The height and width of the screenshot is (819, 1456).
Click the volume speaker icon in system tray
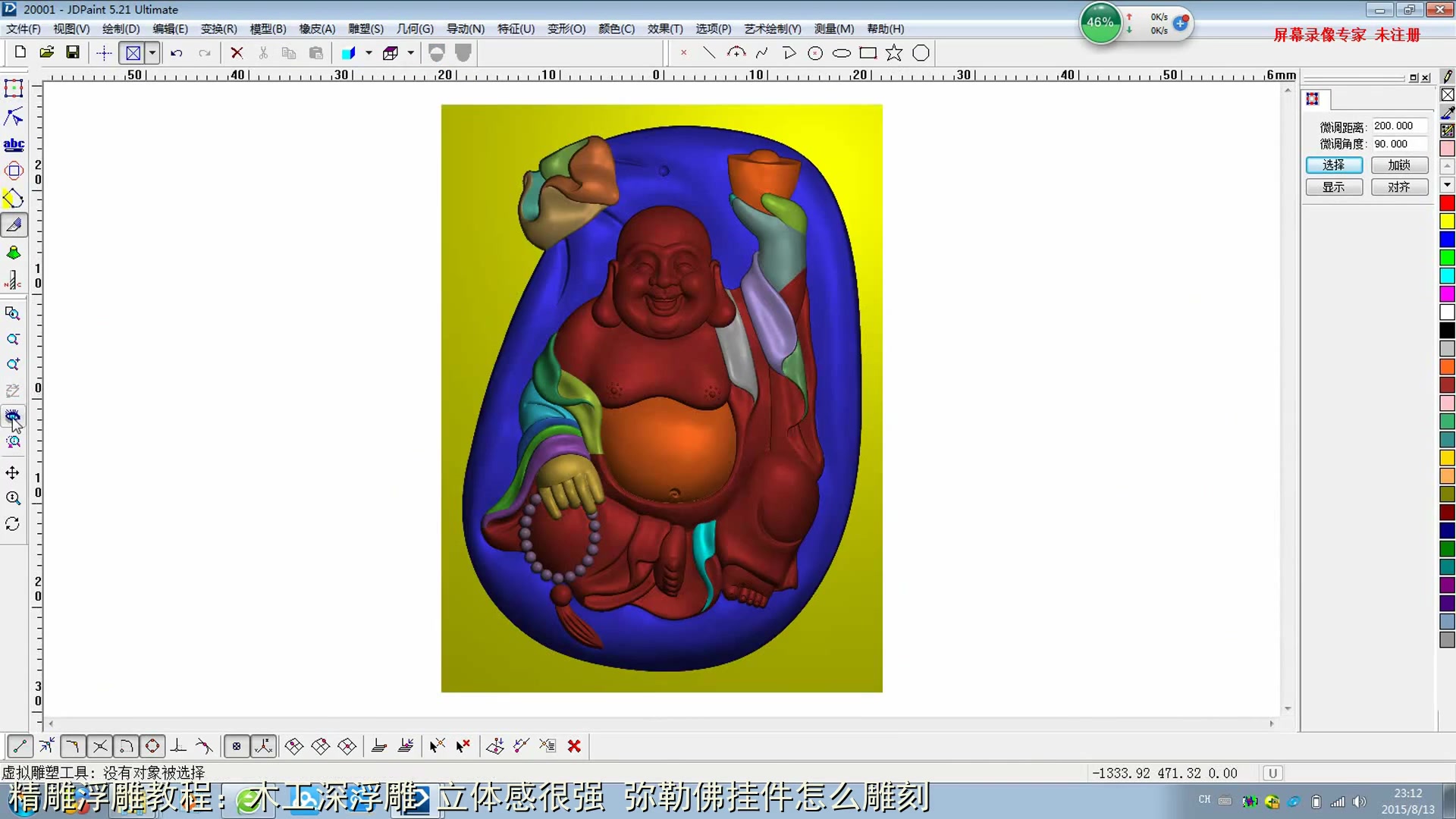(1359, 802)
